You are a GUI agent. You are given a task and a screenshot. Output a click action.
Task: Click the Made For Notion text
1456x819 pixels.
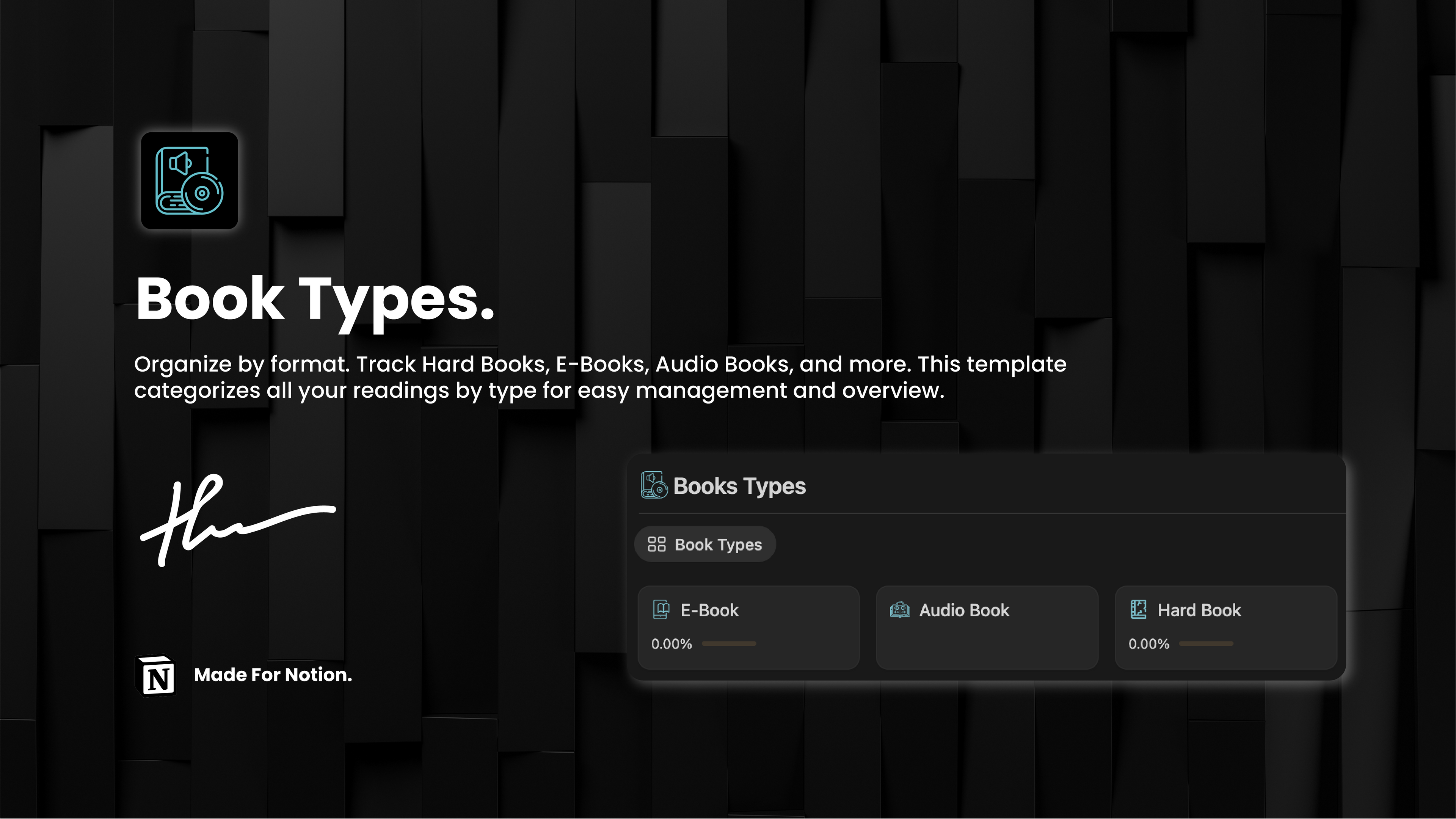[273, 675]
